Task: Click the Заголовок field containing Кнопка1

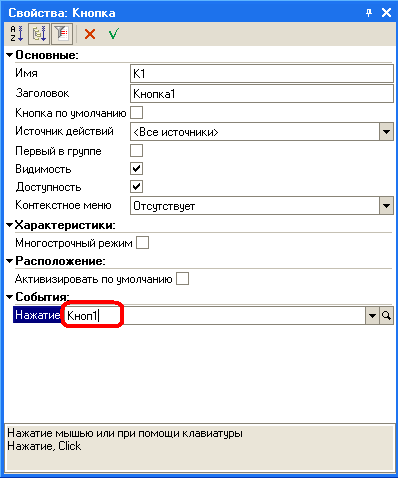Action: point(262,94)
